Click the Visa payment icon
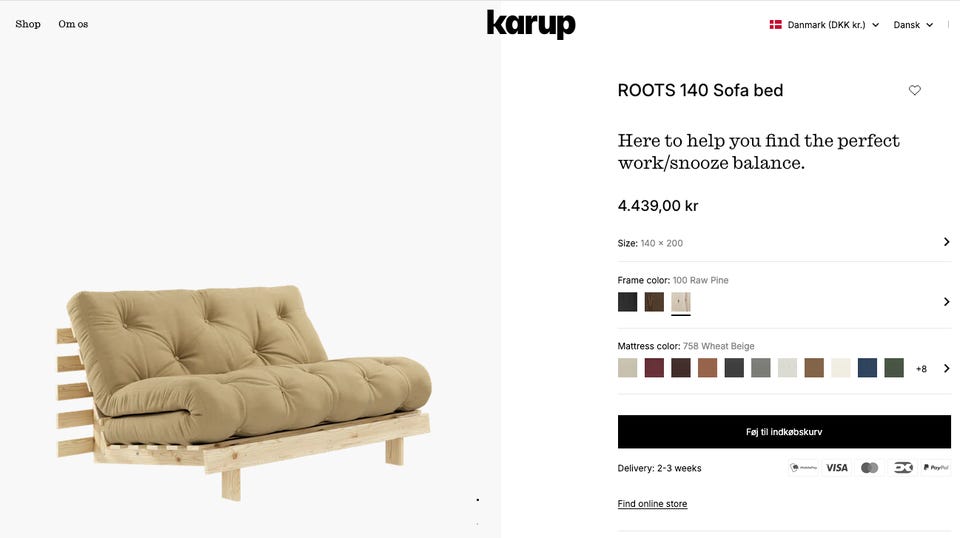Screen dimensions: 960x538 coord(836,468)
